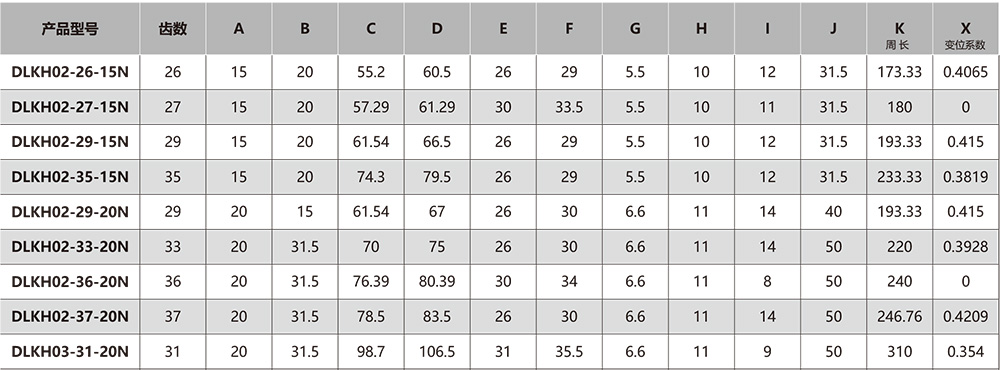Select the 0.4065 coefficient cell
Screen dimensions: 1000x370
965,72
